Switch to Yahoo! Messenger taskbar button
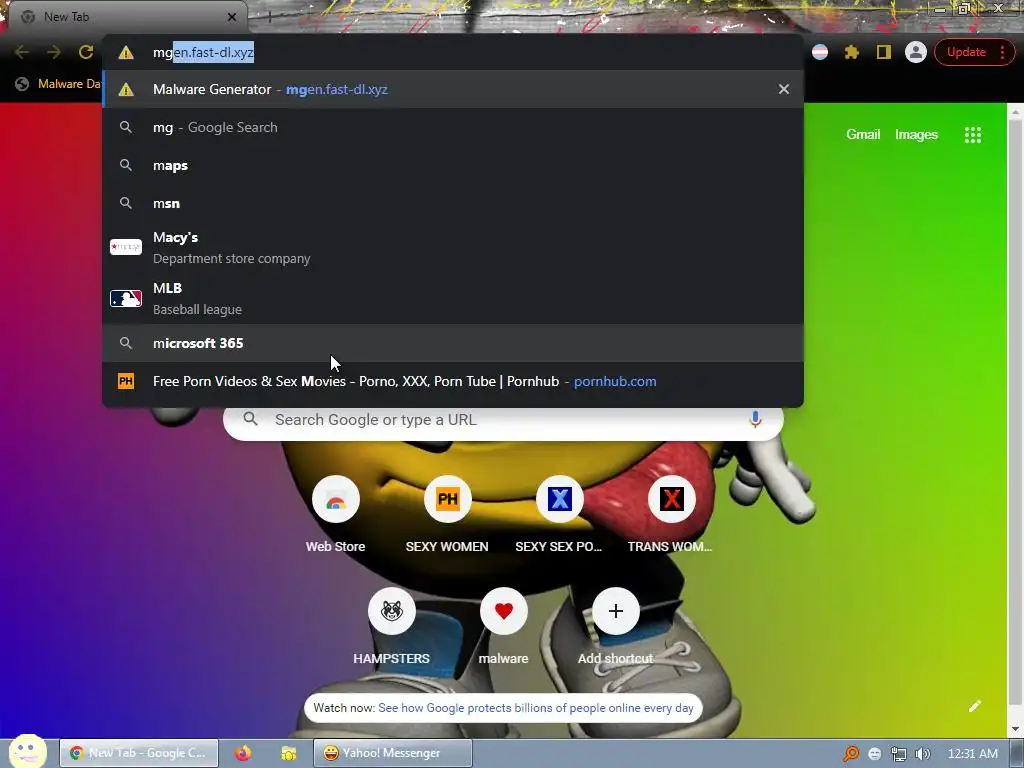The height and width of the screenshot is (768, 1024). pos(392,753)
